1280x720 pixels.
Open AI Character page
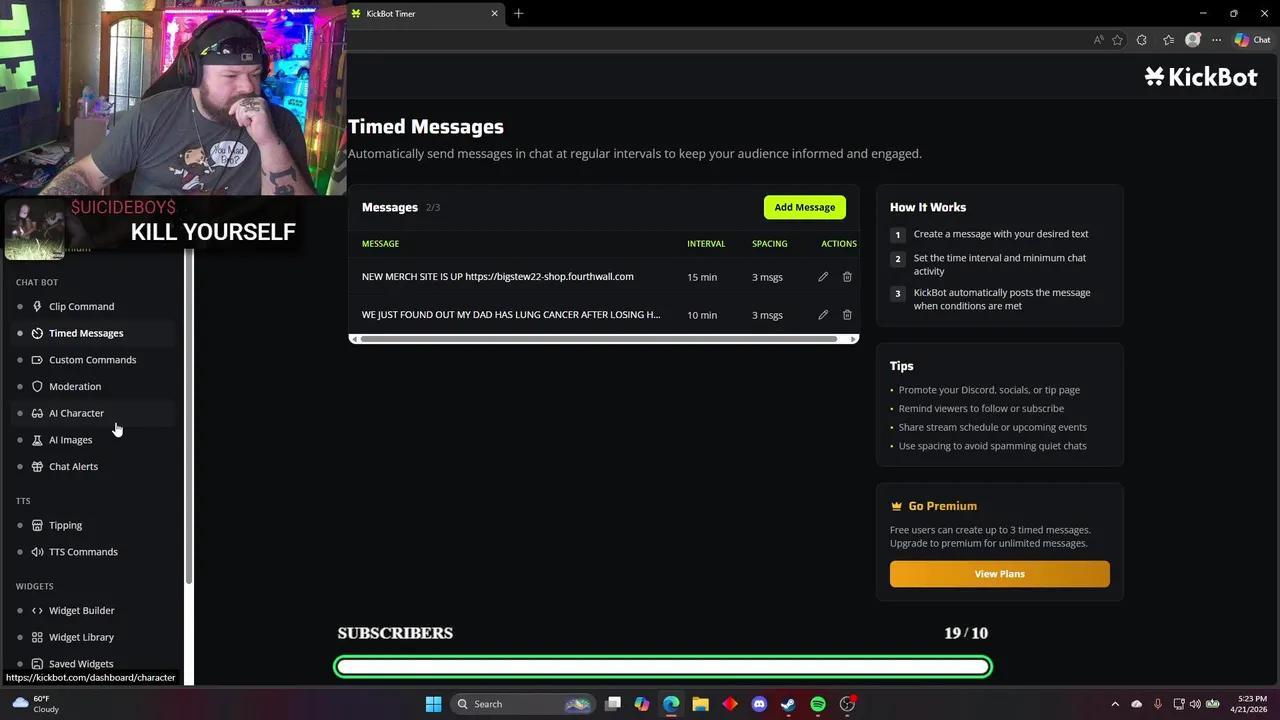[x=76, y=413]
